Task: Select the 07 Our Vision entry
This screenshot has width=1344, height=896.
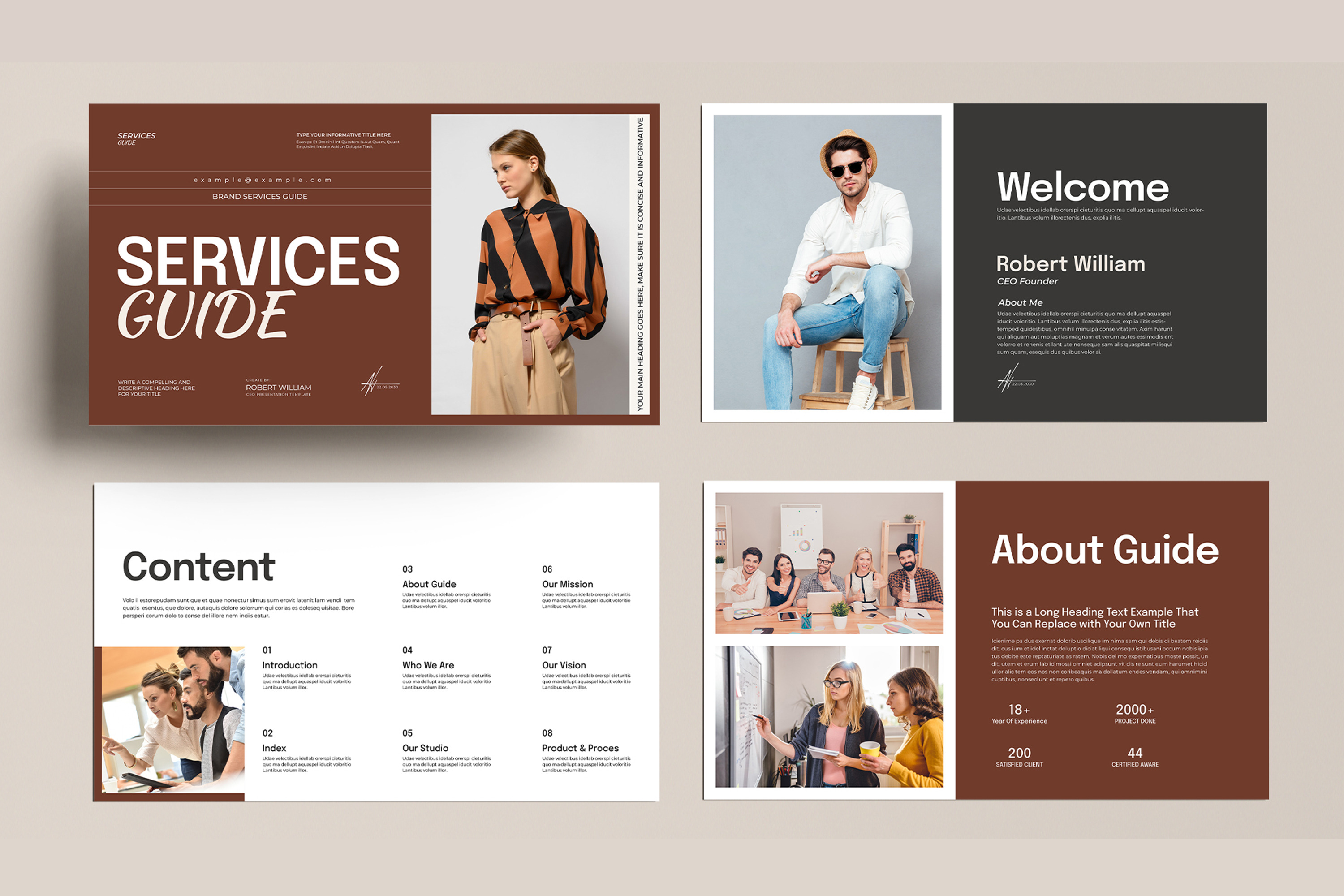Action: (x=586, y=668)
